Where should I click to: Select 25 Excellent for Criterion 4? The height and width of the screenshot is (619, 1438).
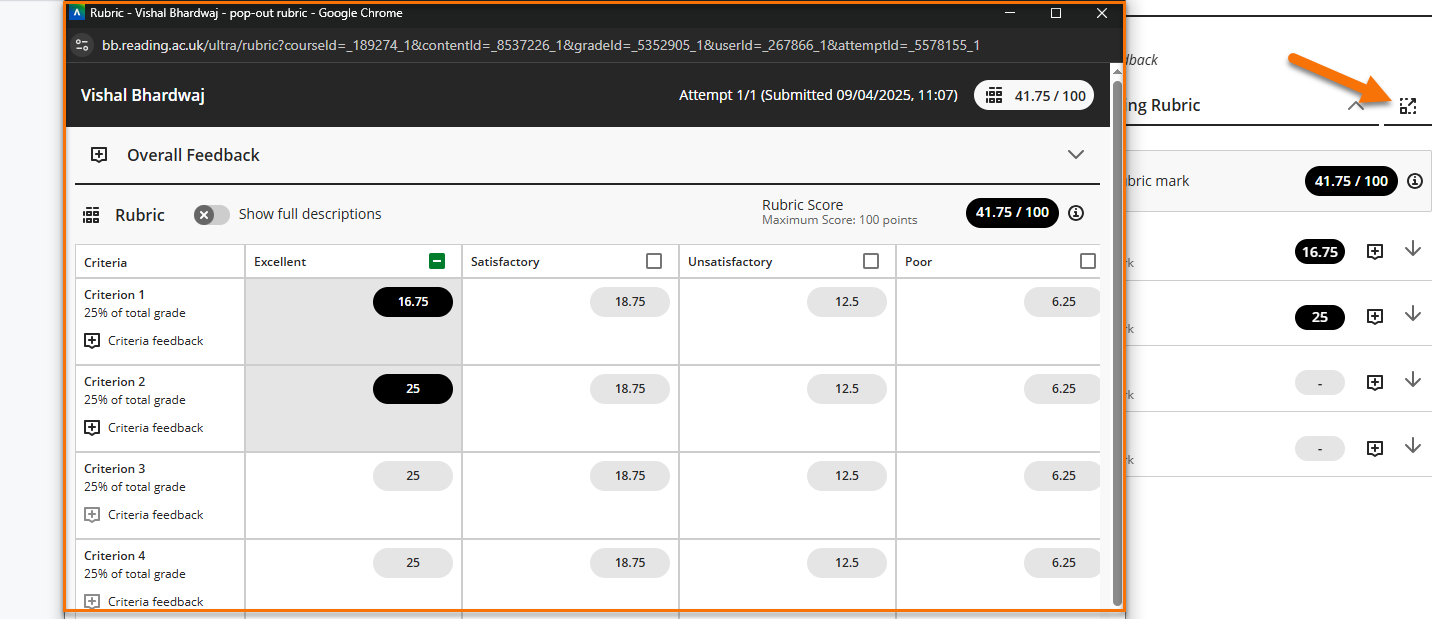point(413,563)
